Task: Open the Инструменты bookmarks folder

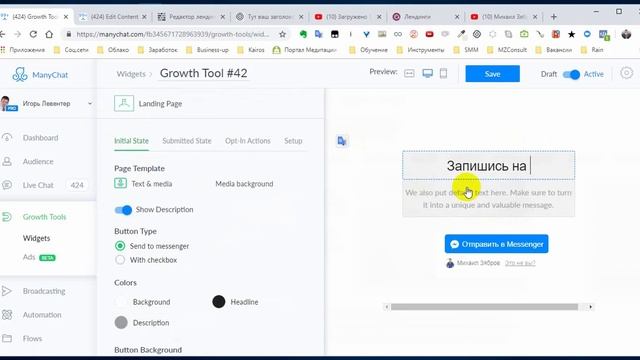Action: click(x=420, y=50)
